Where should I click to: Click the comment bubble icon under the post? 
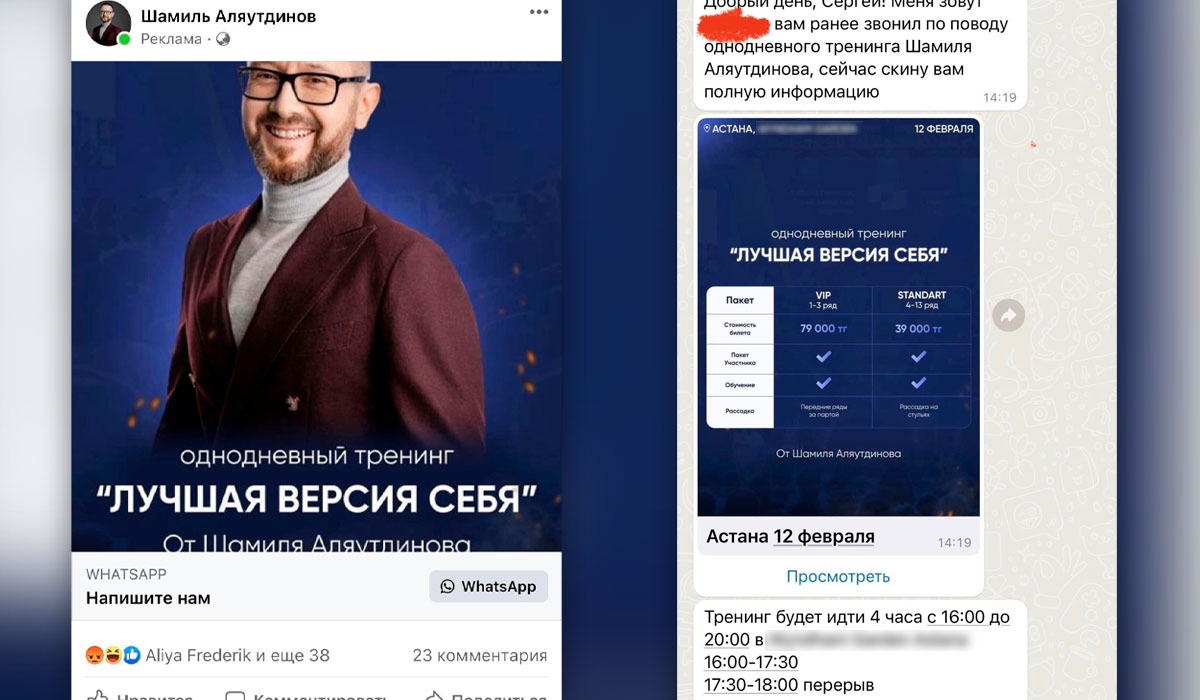click(x=235, y=695)
